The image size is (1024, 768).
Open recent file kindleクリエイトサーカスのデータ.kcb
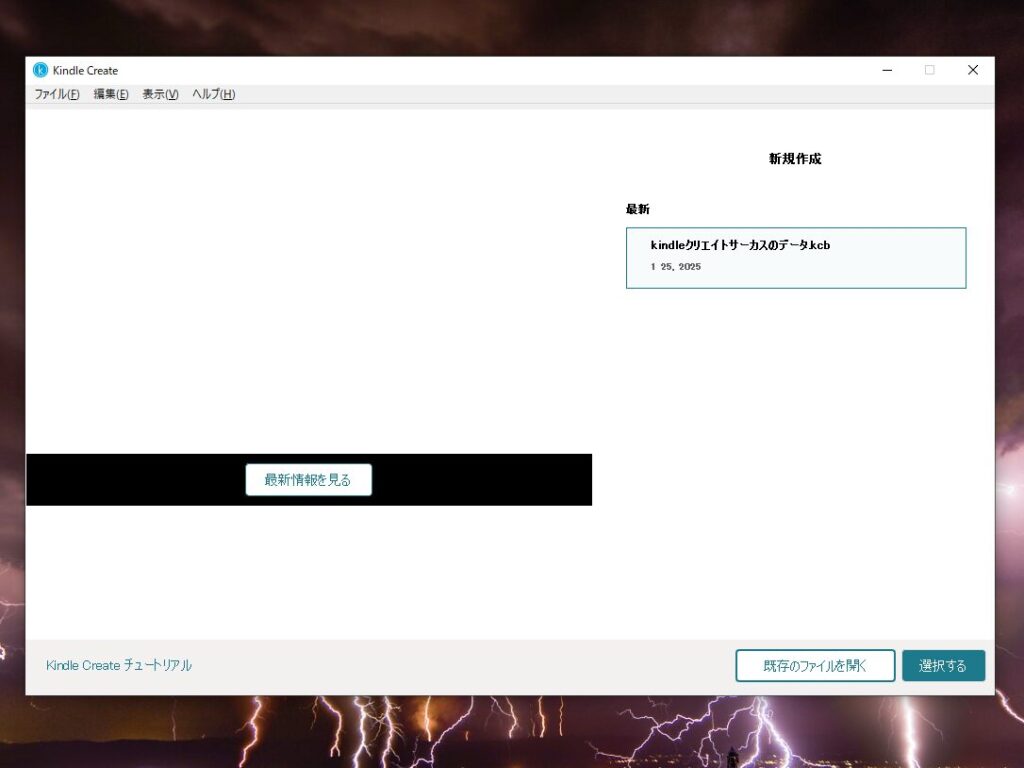point(796,258)
